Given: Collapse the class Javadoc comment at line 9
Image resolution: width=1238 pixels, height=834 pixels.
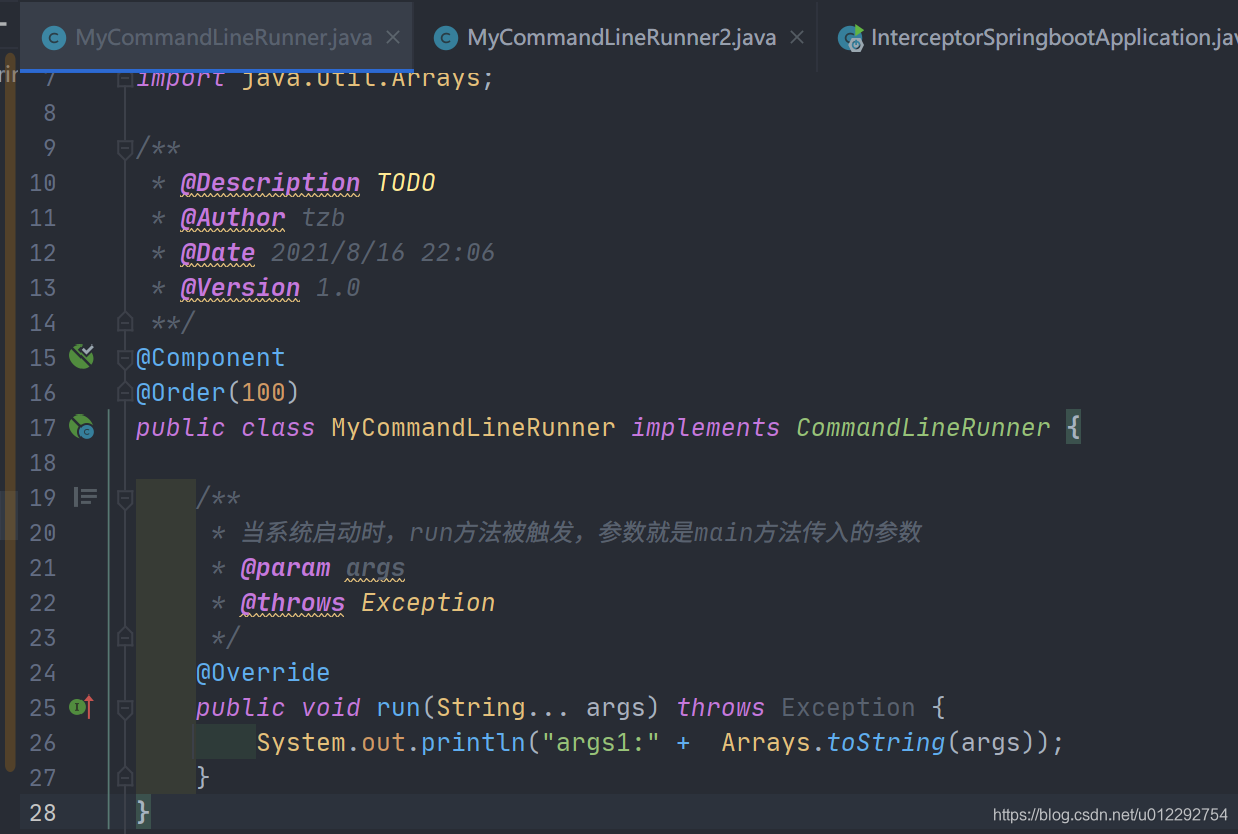Looking at the screenshot, I should pos(125,149).
